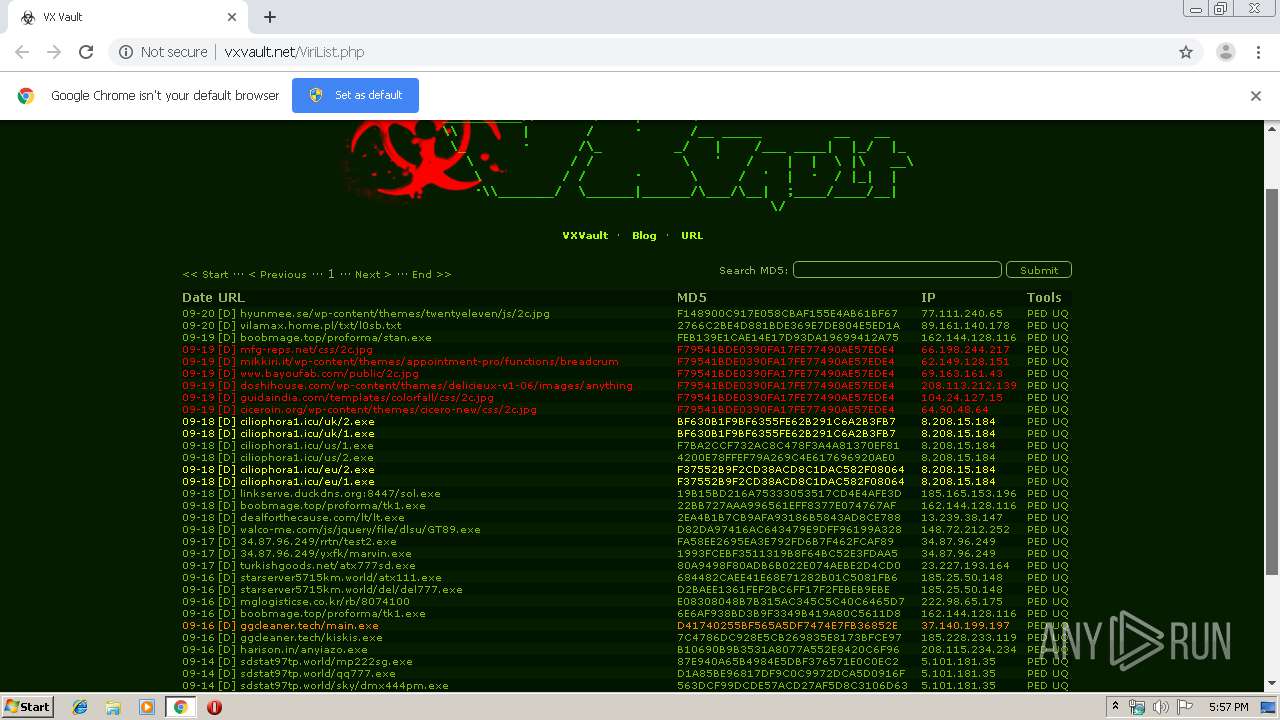Image resolution: width=1280 pixels, height=720 pixels.
Task: Open the vilamax.home.pl l0sb.txt entry
Action: (x=320, y=326)
